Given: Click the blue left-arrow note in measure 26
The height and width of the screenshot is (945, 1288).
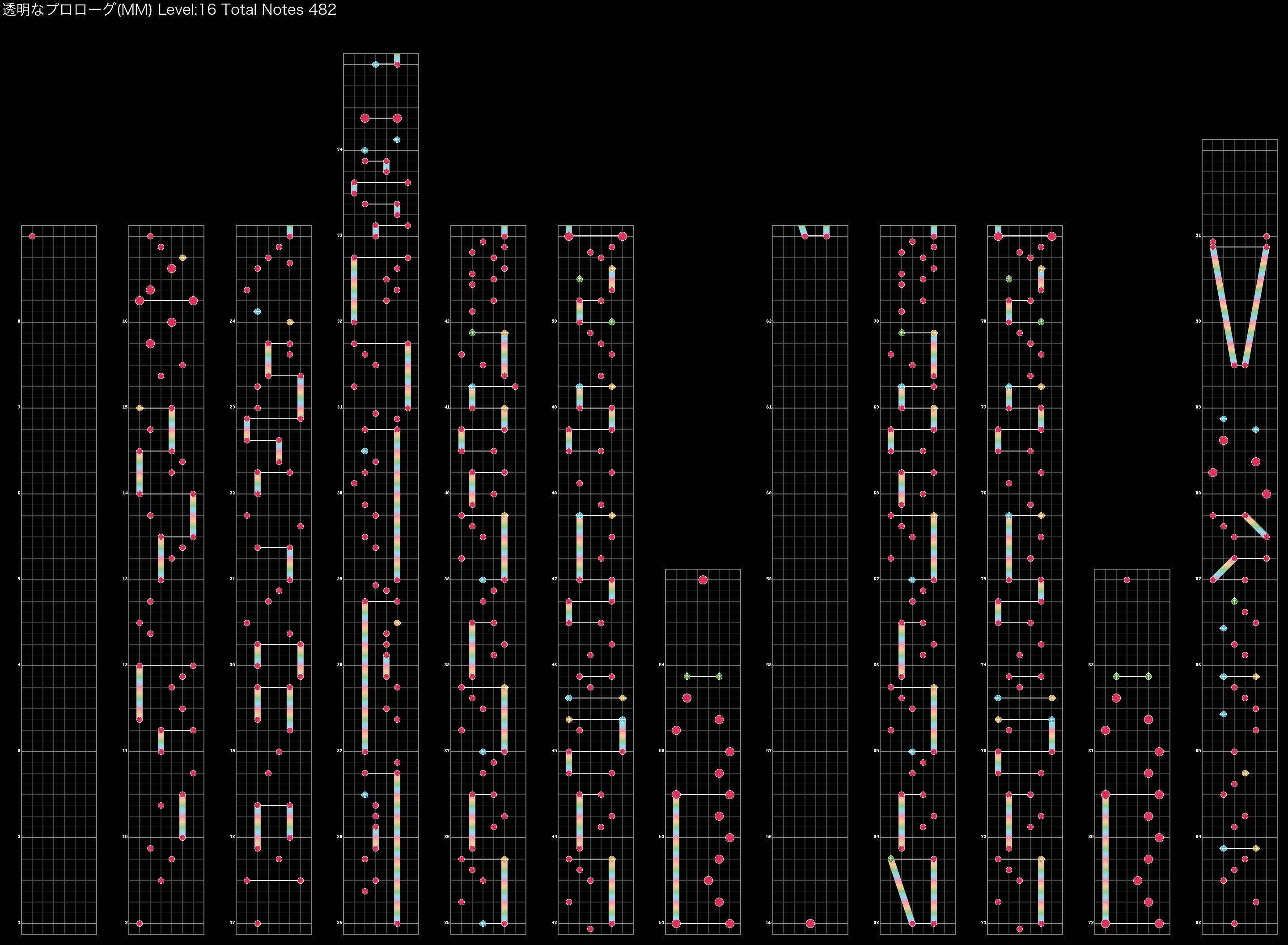Looking at the screenshot, I should pos(365,795).
